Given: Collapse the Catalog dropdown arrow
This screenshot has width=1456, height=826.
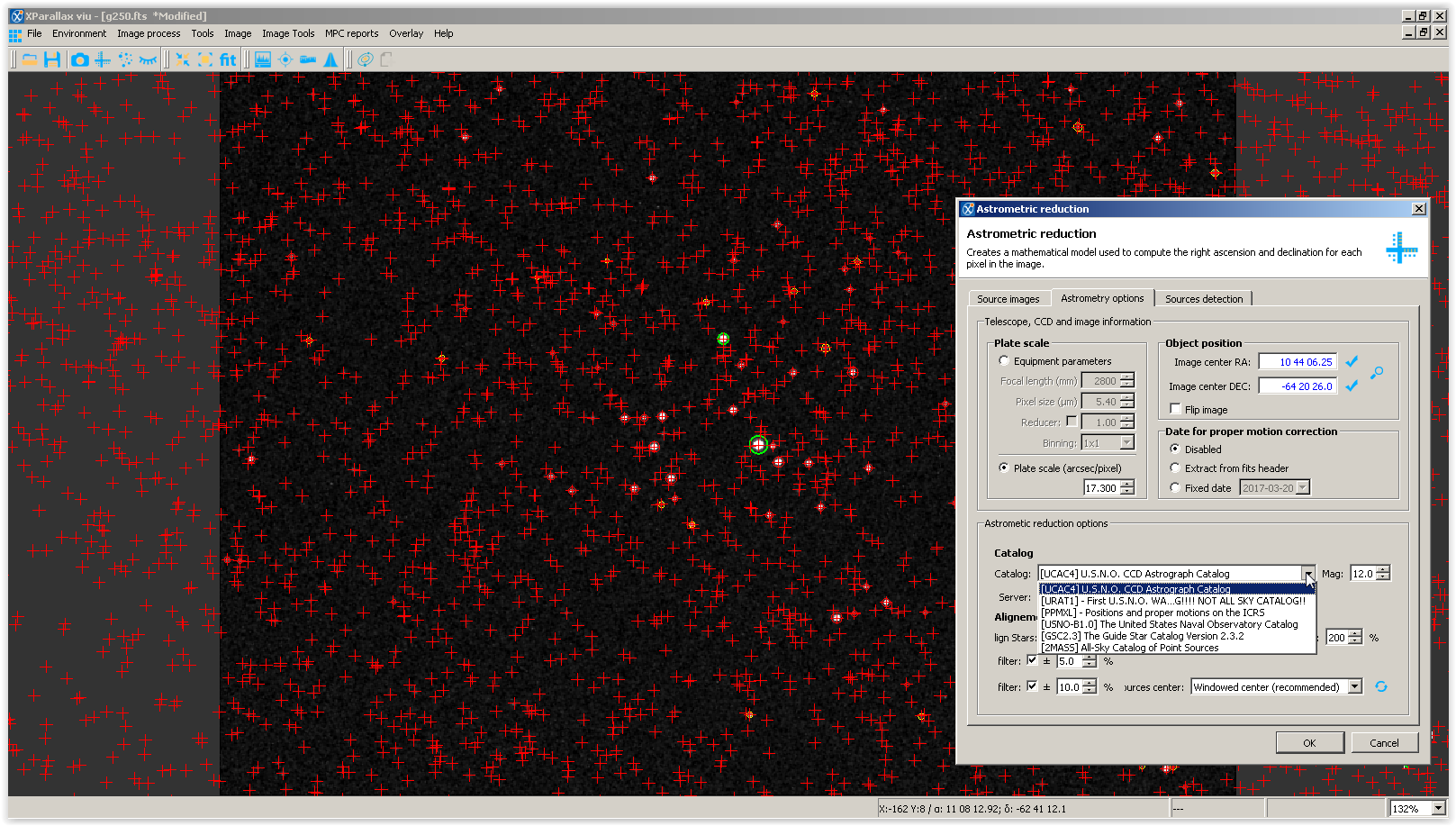Looking at the screenshot, I should coord(1307,574).
